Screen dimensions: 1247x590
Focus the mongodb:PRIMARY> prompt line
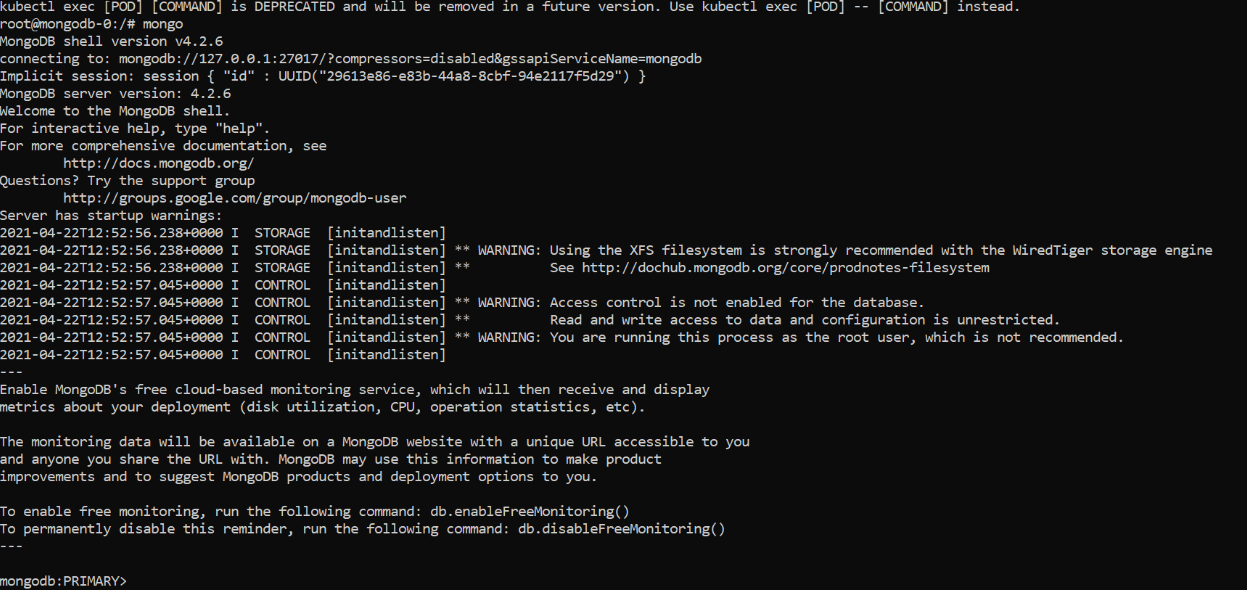pyautogui.click(x=64, y=581)
